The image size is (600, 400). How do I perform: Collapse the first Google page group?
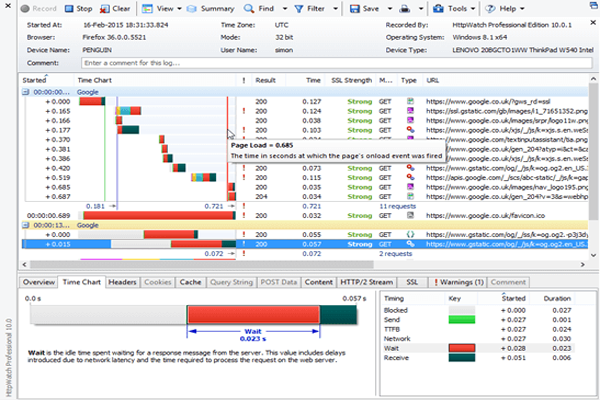[26, 90]
